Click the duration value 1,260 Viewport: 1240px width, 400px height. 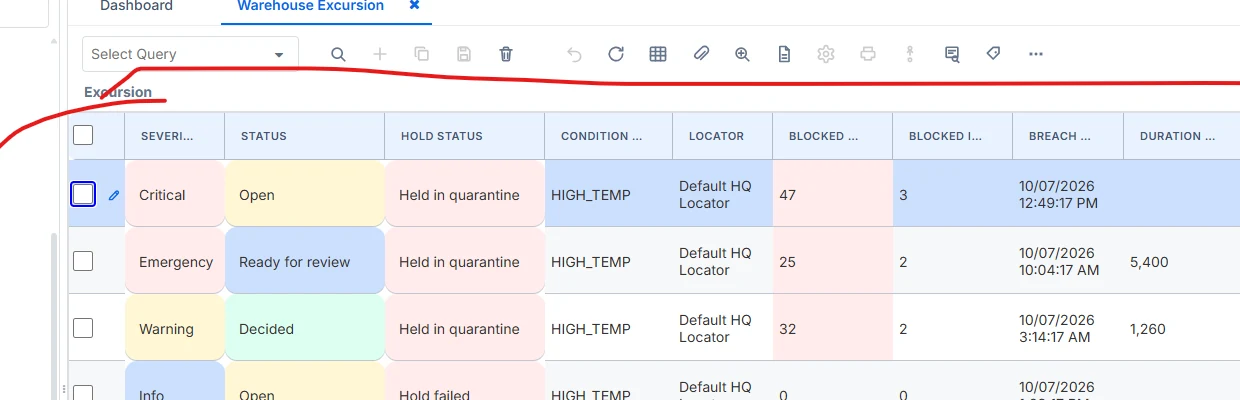tap(1147, 329)
